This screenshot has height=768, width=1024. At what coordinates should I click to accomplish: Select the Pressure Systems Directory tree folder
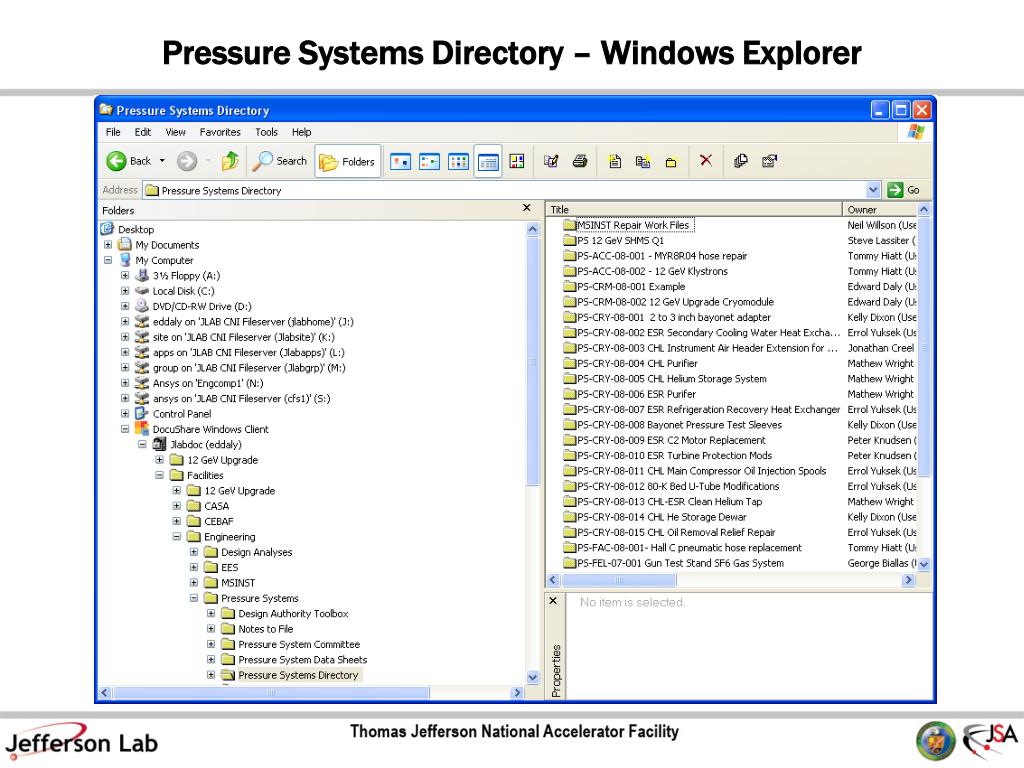pyautogui.click(x=298, y=675)
